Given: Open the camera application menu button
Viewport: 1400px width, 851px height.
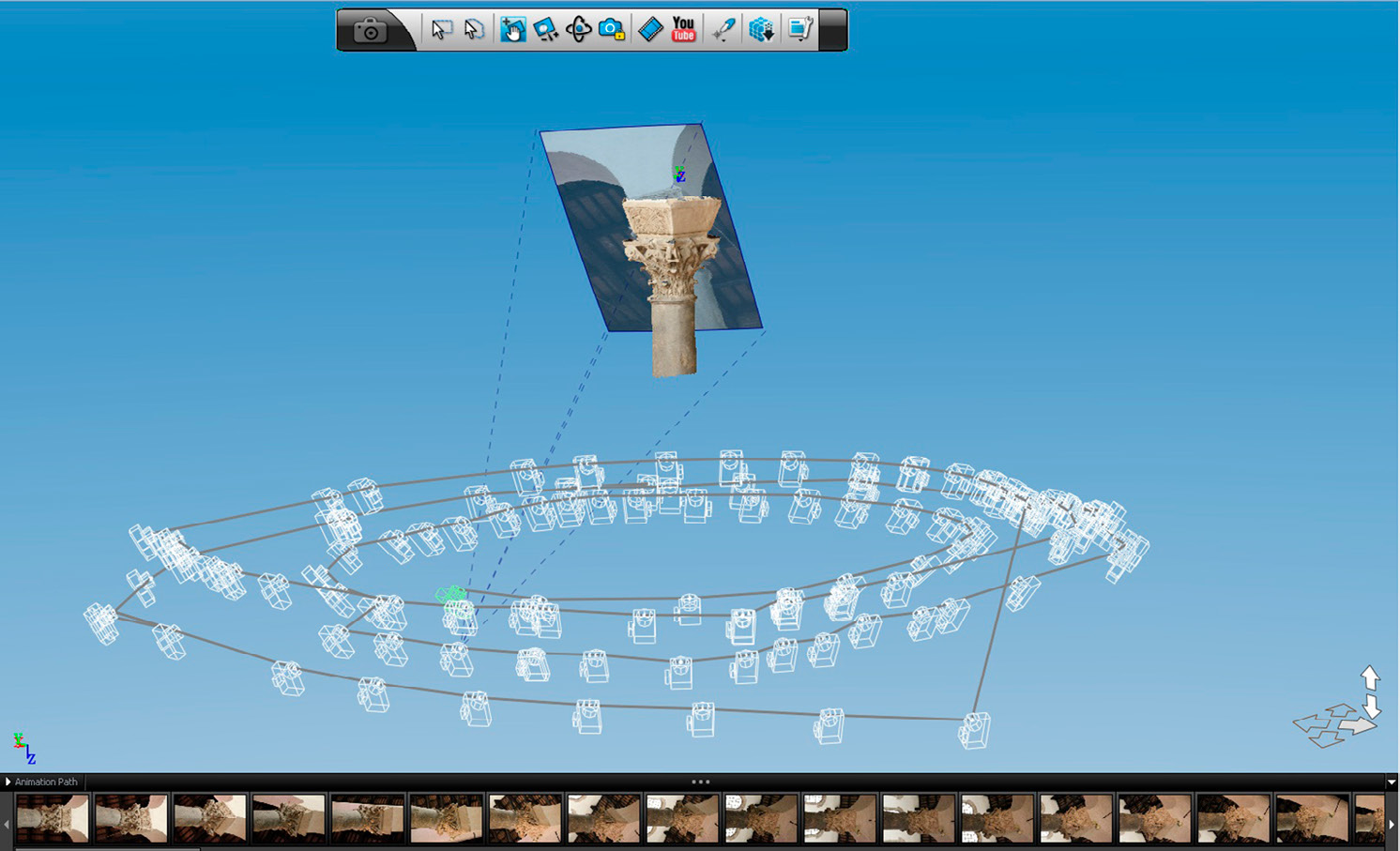Looking at the screenshot, I should 370,30.
